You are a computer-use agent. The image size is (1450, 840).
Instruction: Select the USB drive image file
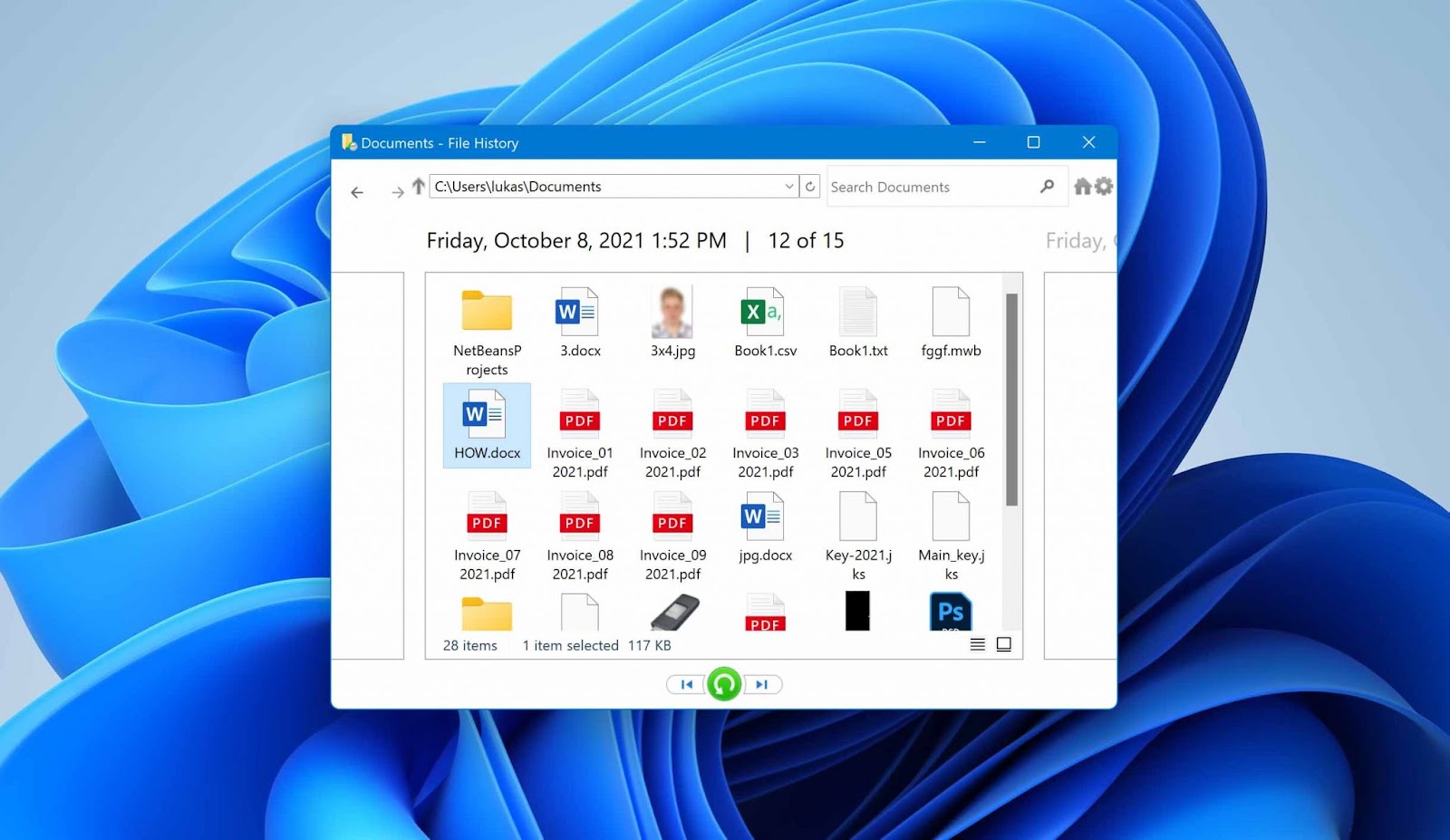[674, 612]
